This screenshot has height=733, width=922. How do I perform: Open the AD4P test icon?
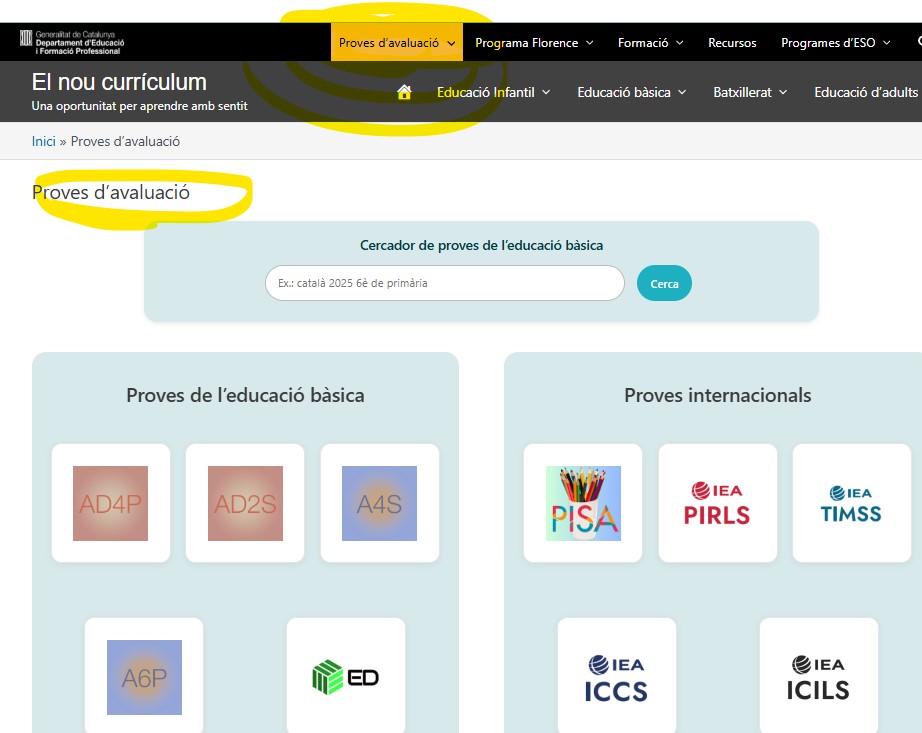pos(110,503)
